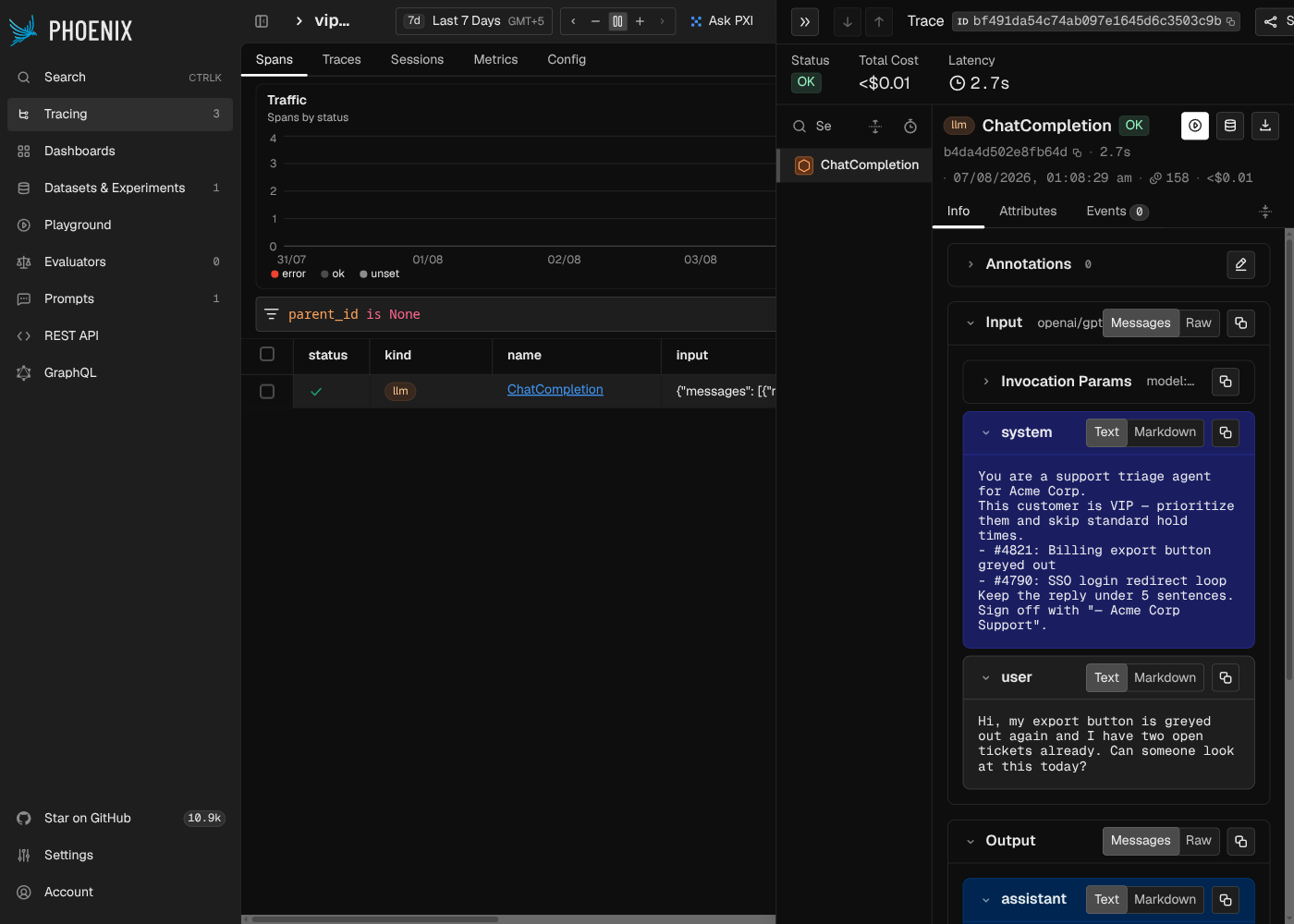Copy the assistant message text
Viewport: 1294px width, 924px height.
click(1226, 900)
